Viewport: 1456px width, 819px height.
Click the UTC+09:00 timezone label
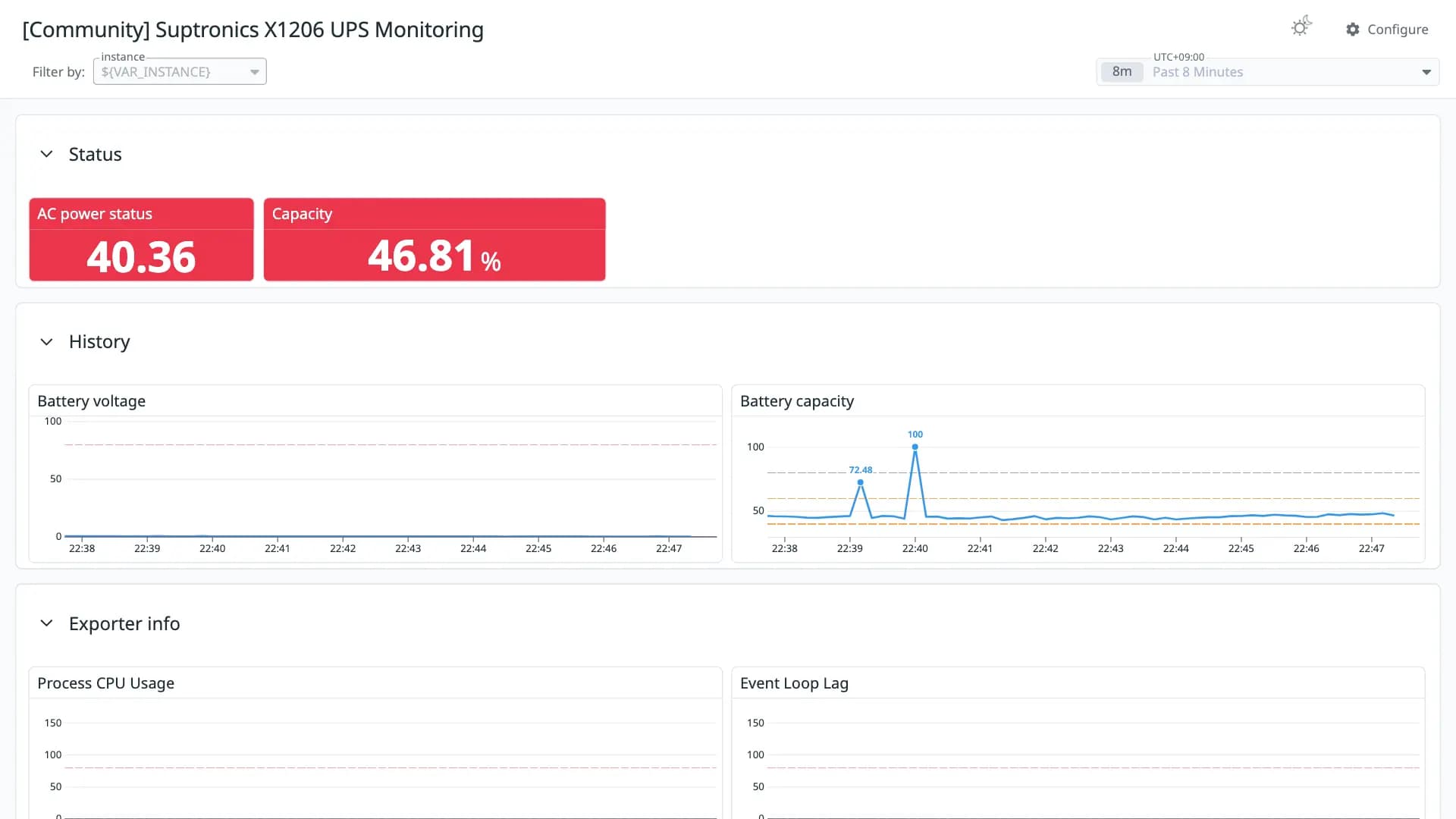(1178, 57)
